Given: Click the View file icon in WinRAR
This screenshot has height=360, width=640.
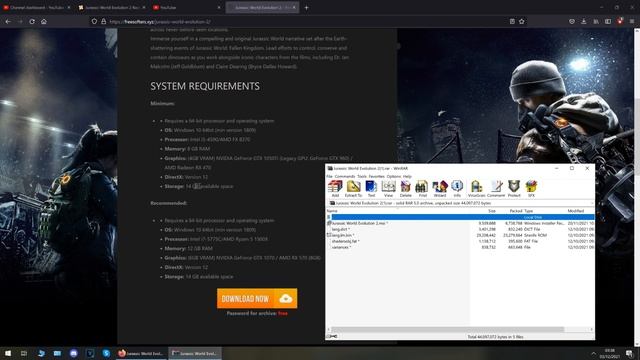Looking at the screenshot, I should [388, 189].
